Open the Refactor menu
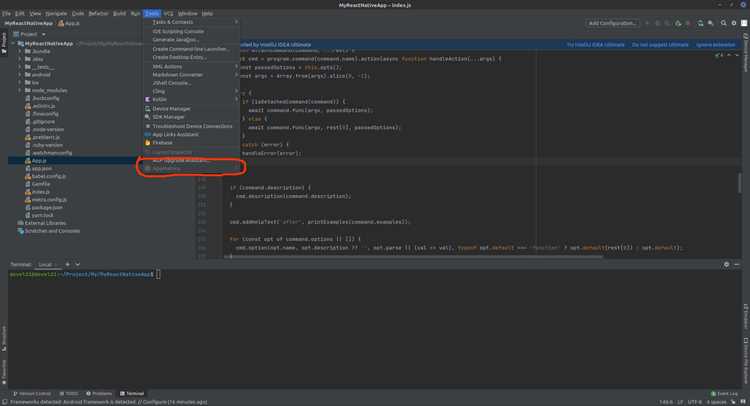This screenshot has height=406, width=750. pos(98,13)
